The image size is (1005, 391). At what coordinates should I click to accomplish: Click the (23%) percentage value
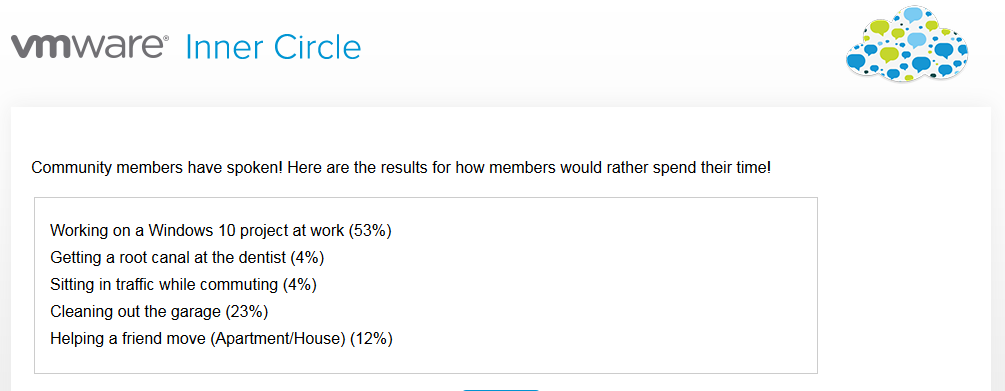(247, 311)
